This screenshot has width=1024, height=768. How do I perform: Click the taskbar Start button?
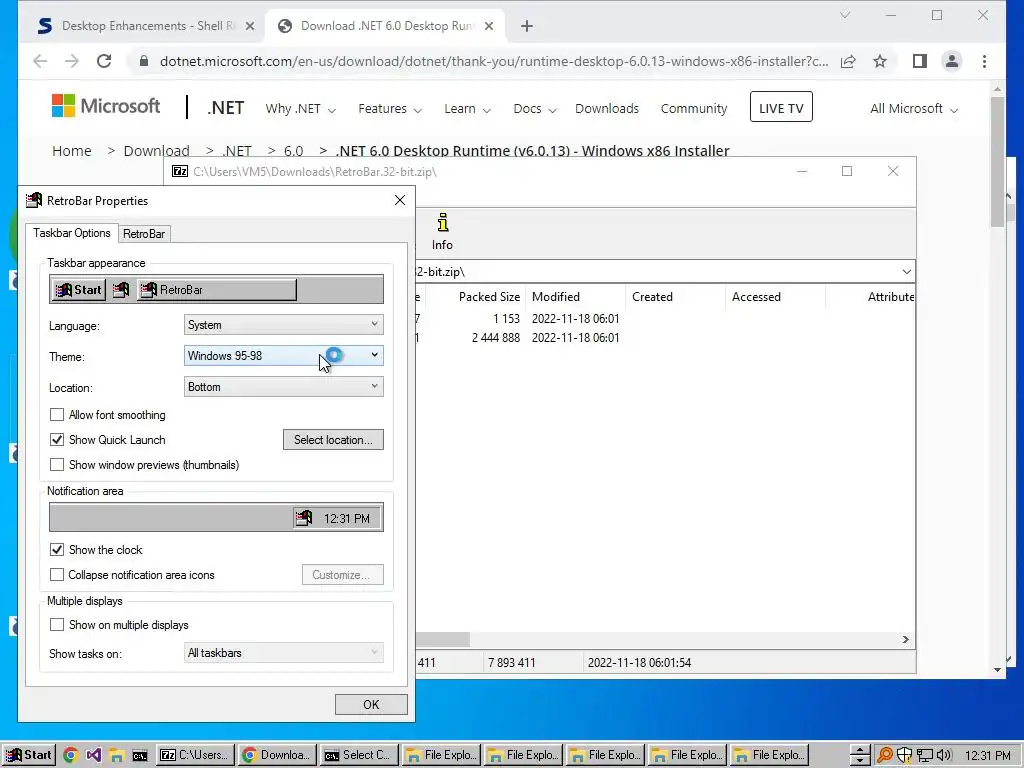tap(29, 755)
